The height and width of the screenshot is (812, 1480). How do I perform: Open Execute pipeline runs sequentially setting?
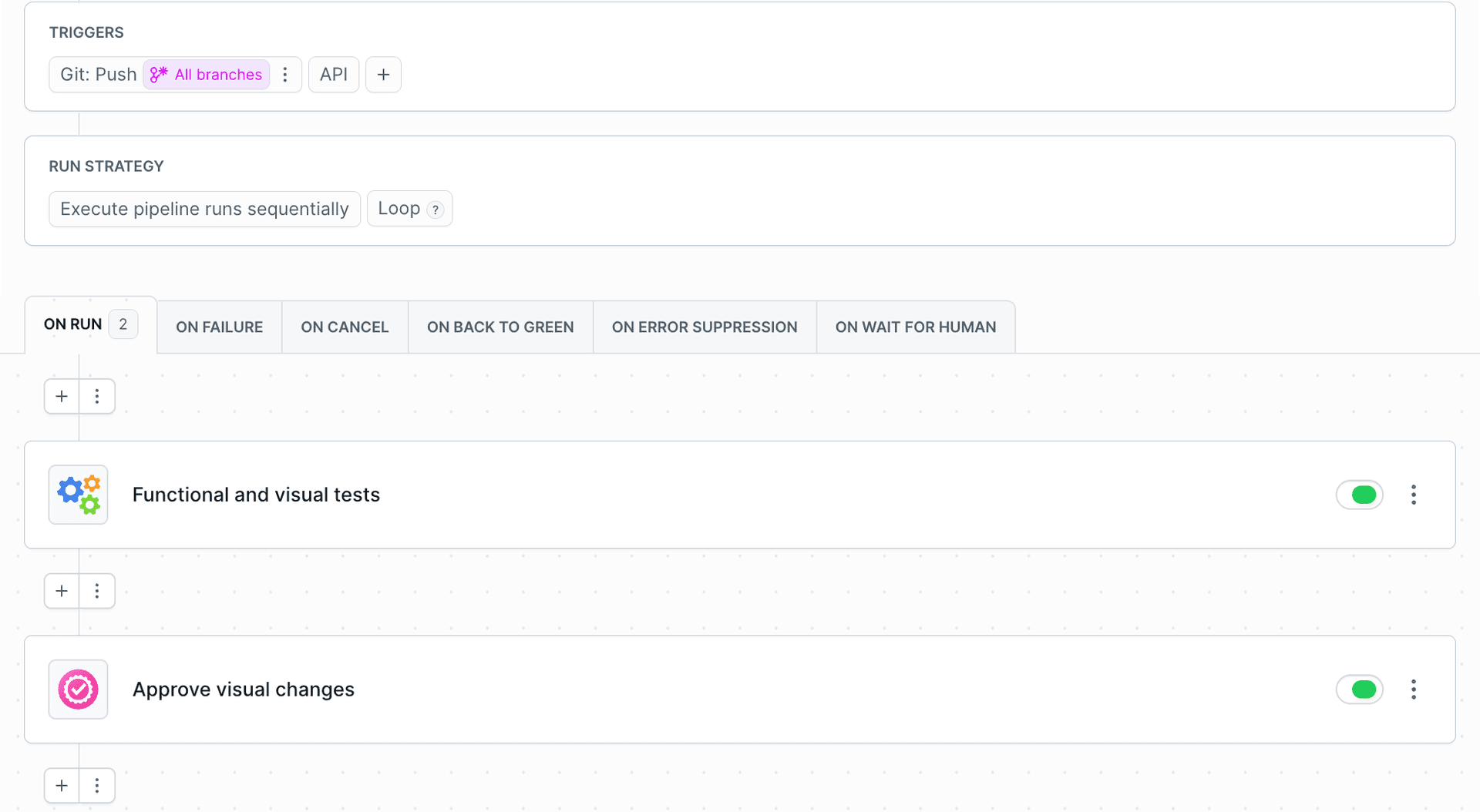point(204,209)
